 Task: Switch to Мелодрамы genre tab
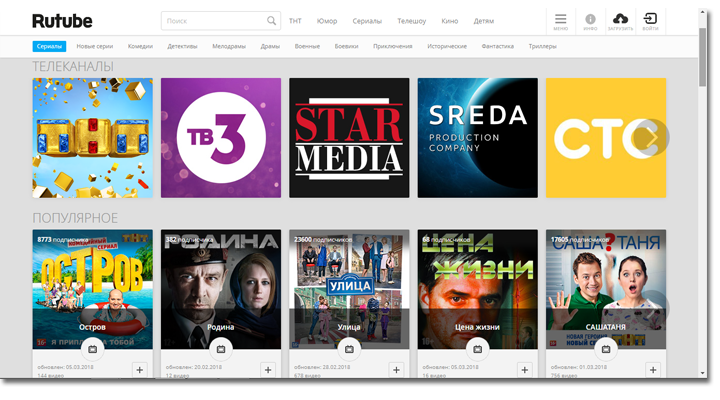229,46
